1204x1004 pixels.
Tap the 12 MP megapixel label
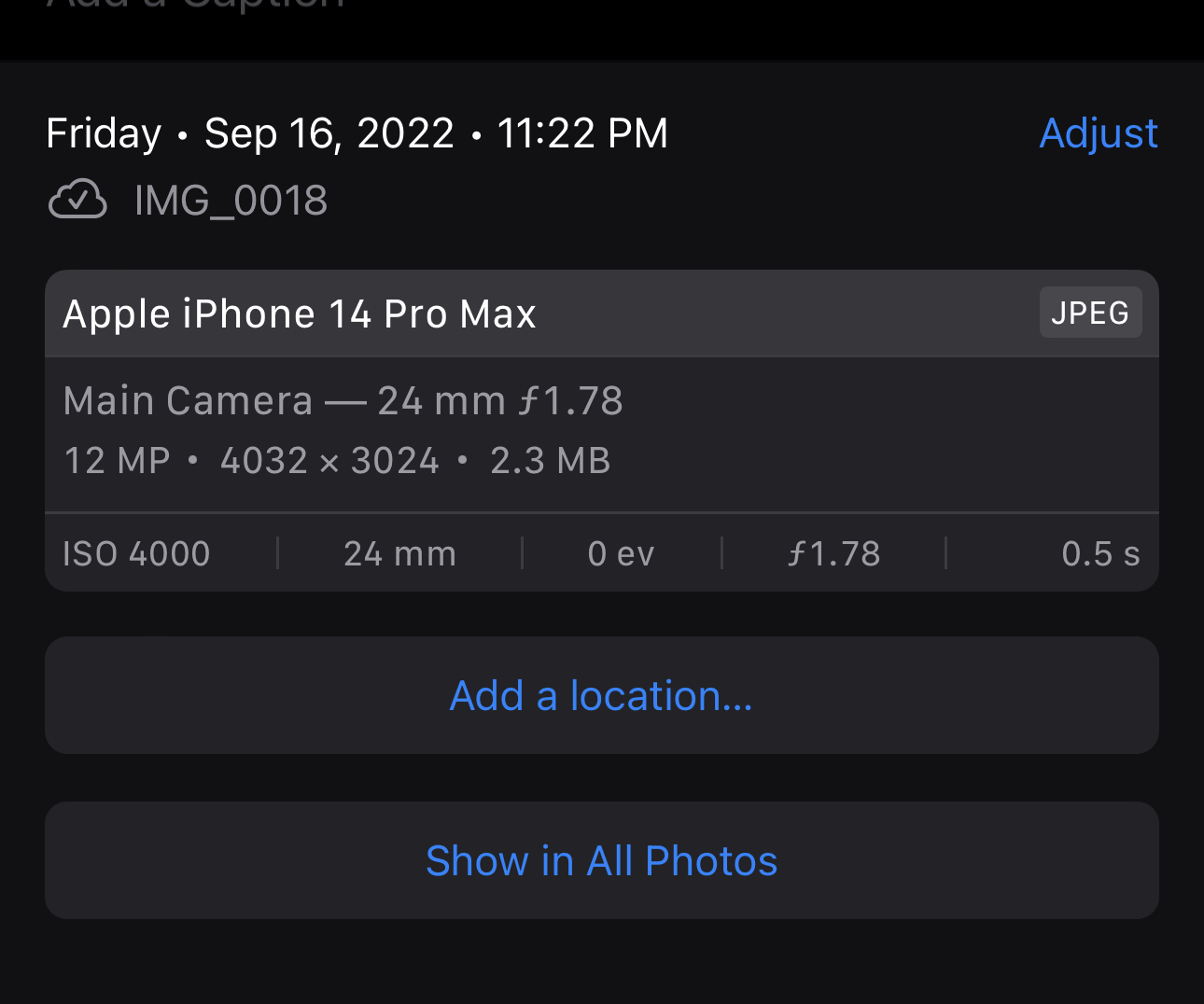(x=117, y=461)
